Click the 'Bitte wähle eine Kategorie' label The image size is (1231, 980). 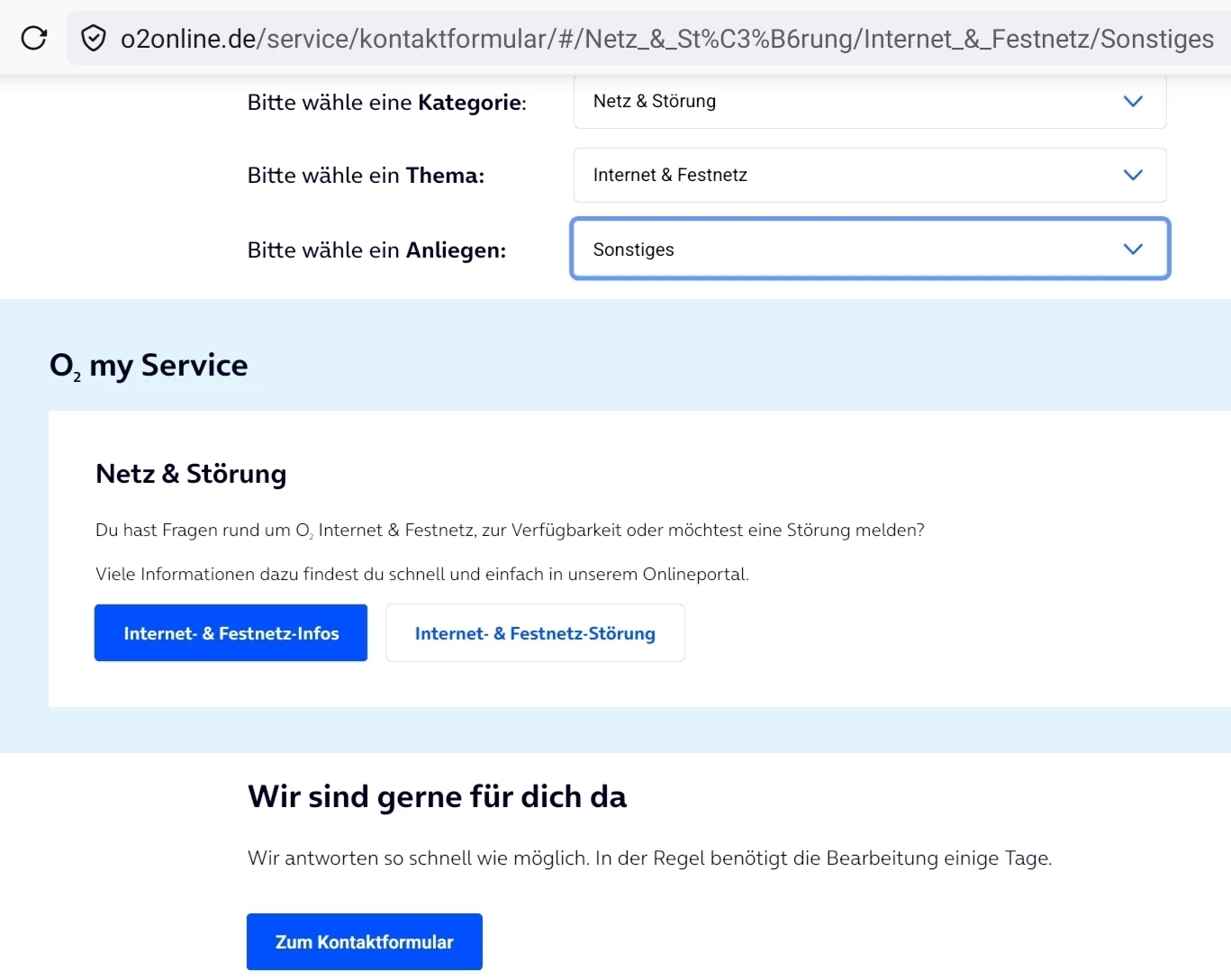[386, 103]
